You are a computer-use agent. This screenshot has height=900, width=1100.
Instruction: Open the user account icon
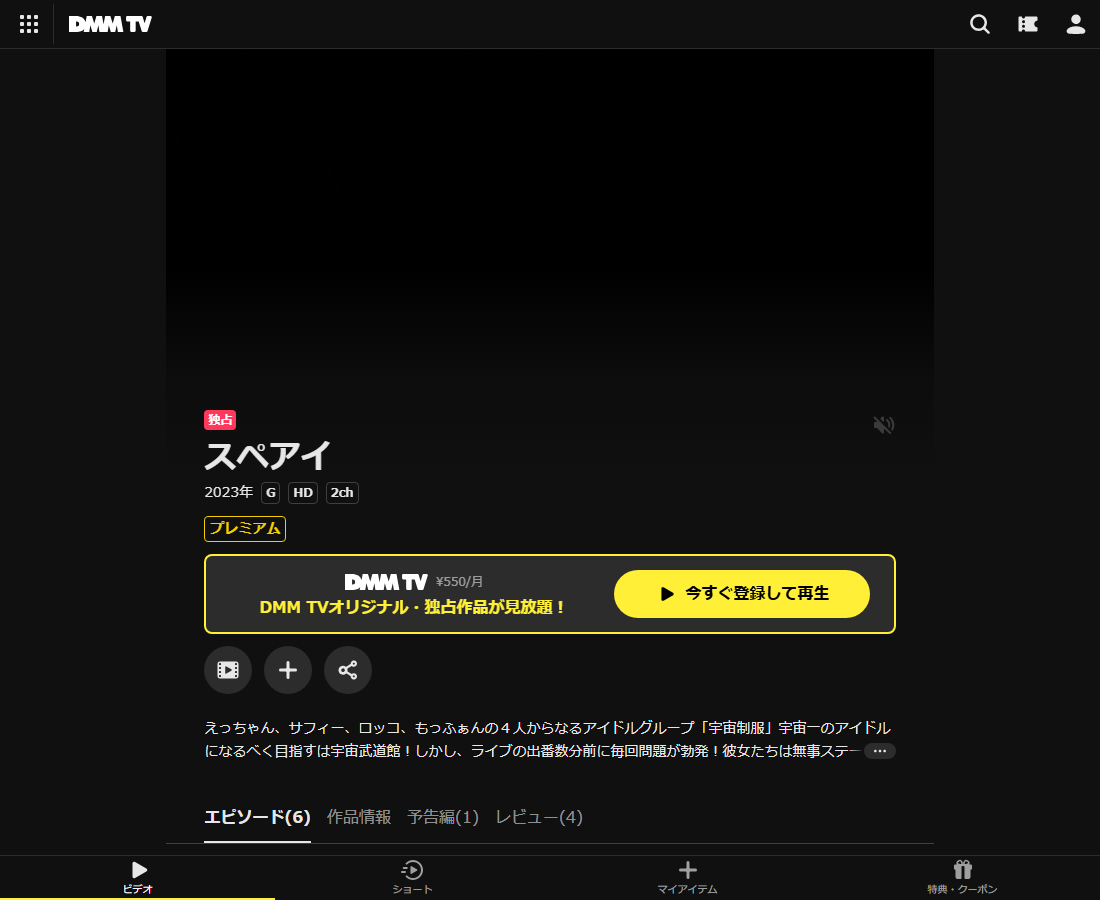pos(1075,25)
